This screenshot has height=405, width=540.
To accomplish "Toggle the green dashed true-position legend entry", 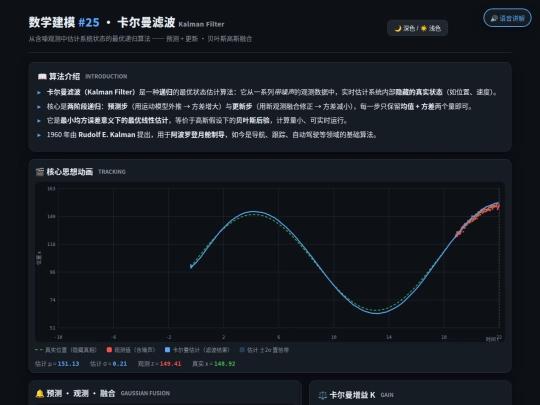I will (x=66, y=350).
